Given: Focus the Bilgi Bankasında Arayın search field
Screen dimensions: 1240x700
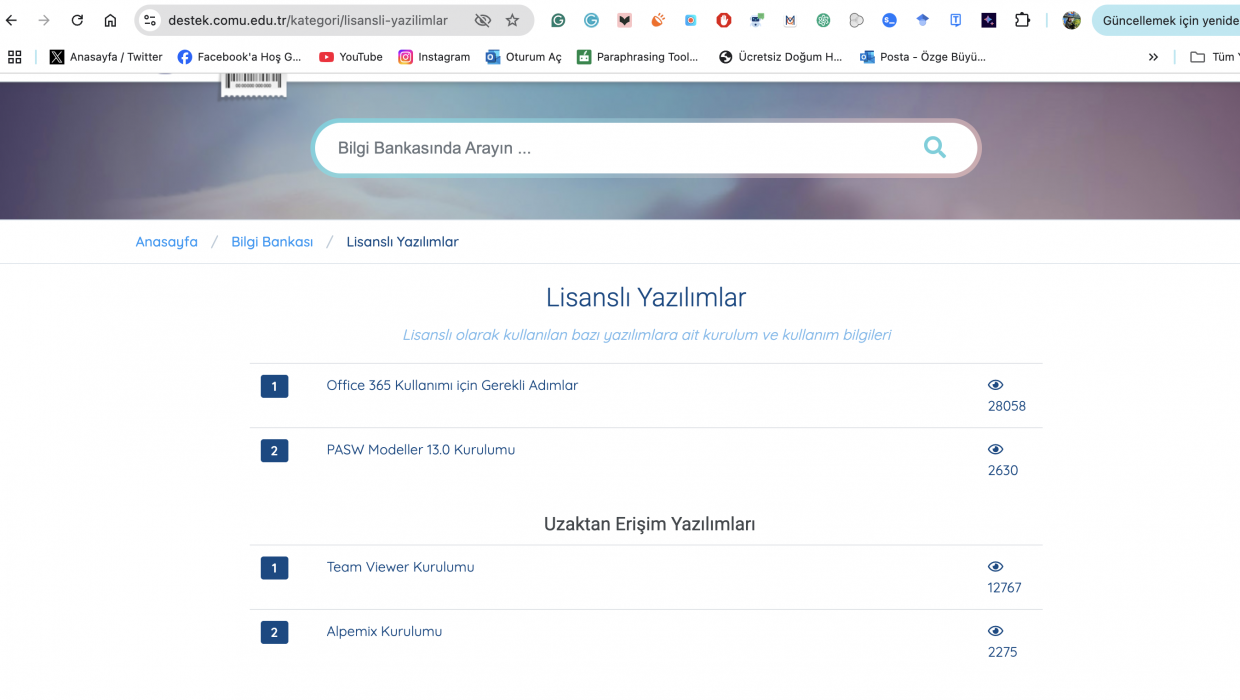Looking at the screenshot, I should 618,148.
